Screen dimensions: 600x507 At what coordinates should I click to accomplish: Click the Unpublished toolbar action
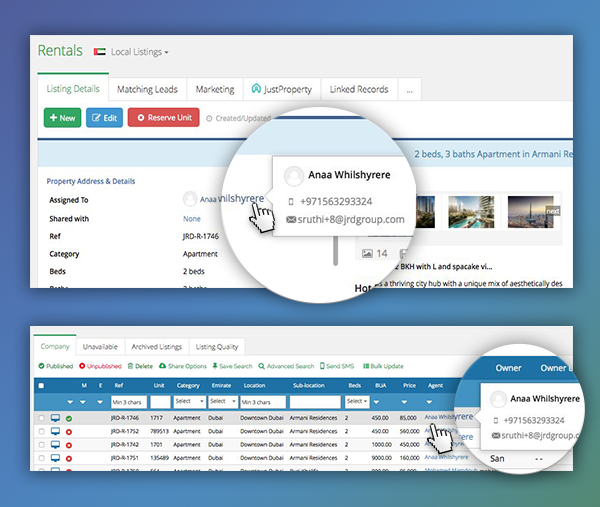pyautogui.click(x=100, y=366)
